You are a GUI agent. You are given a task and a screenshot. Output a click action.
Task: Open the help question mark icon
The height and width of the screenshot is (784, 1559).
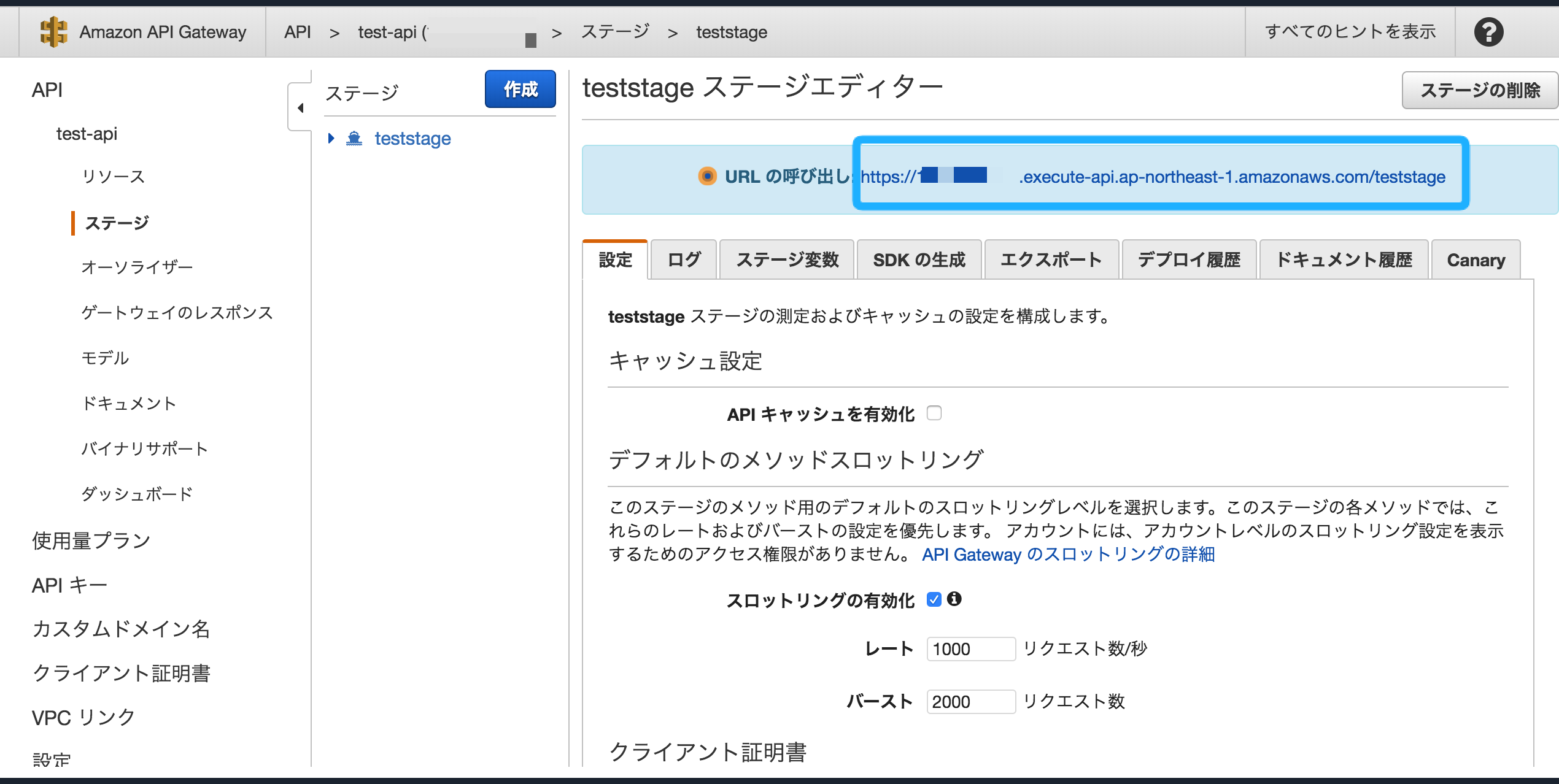point(1488,32)
